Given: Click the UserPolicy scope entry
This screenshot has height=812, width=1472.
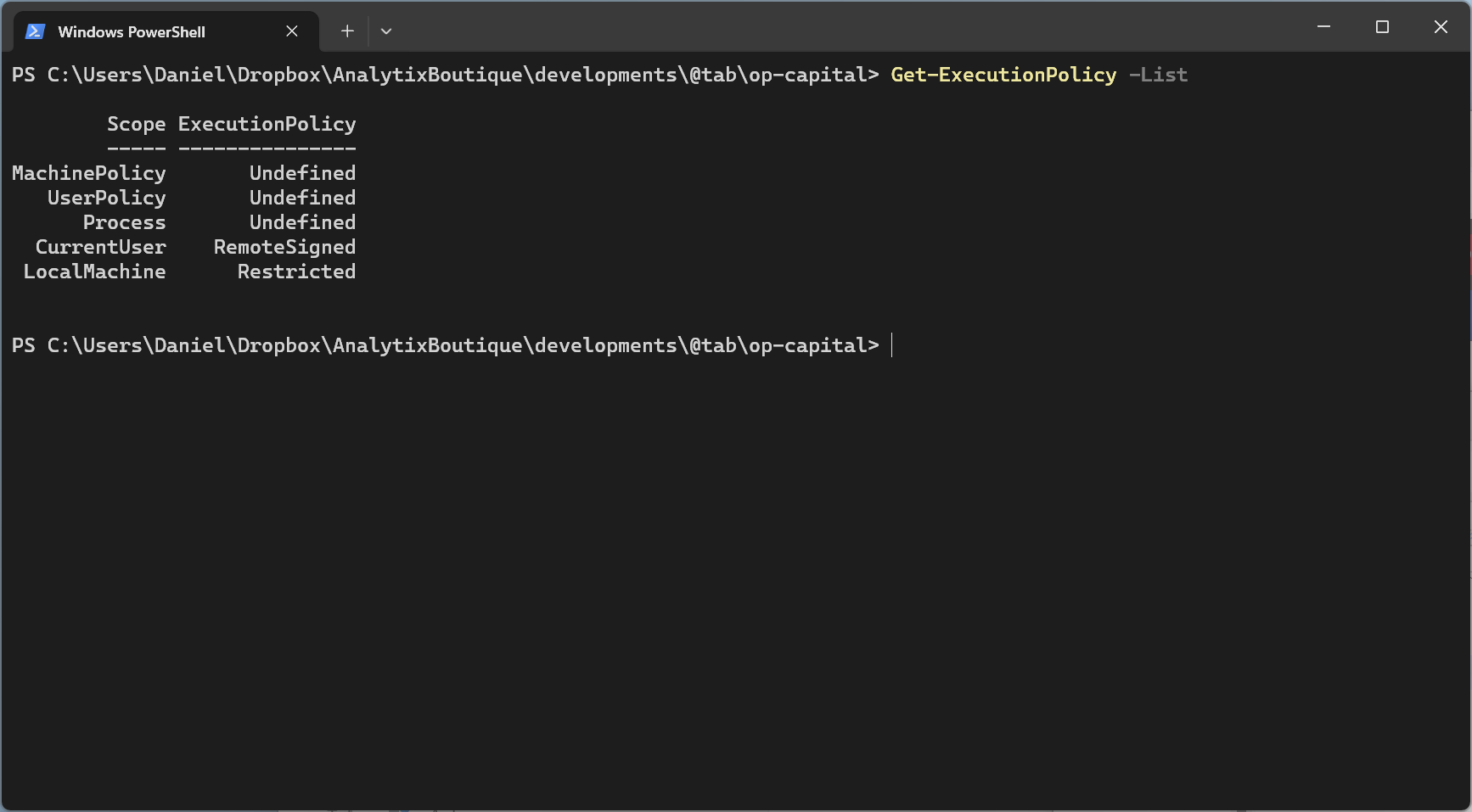Looking at the screenshot, I should coord(106,198).
